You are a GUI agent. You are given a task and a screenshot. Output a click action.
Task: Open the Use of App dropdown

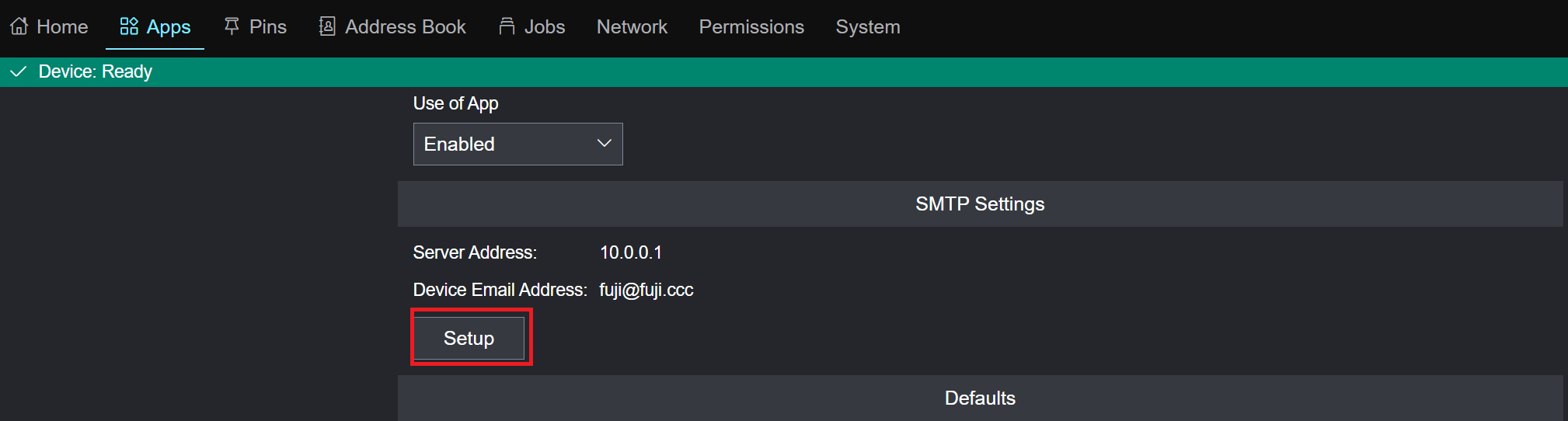click(517, 144)
